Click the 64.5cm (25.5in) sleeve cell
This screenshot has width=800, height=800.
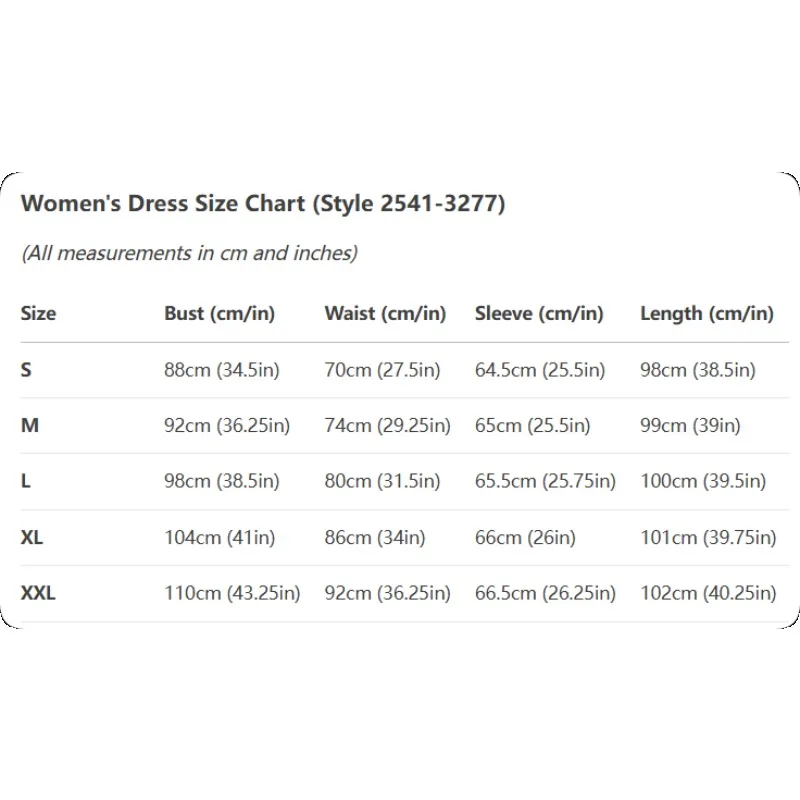540,370
